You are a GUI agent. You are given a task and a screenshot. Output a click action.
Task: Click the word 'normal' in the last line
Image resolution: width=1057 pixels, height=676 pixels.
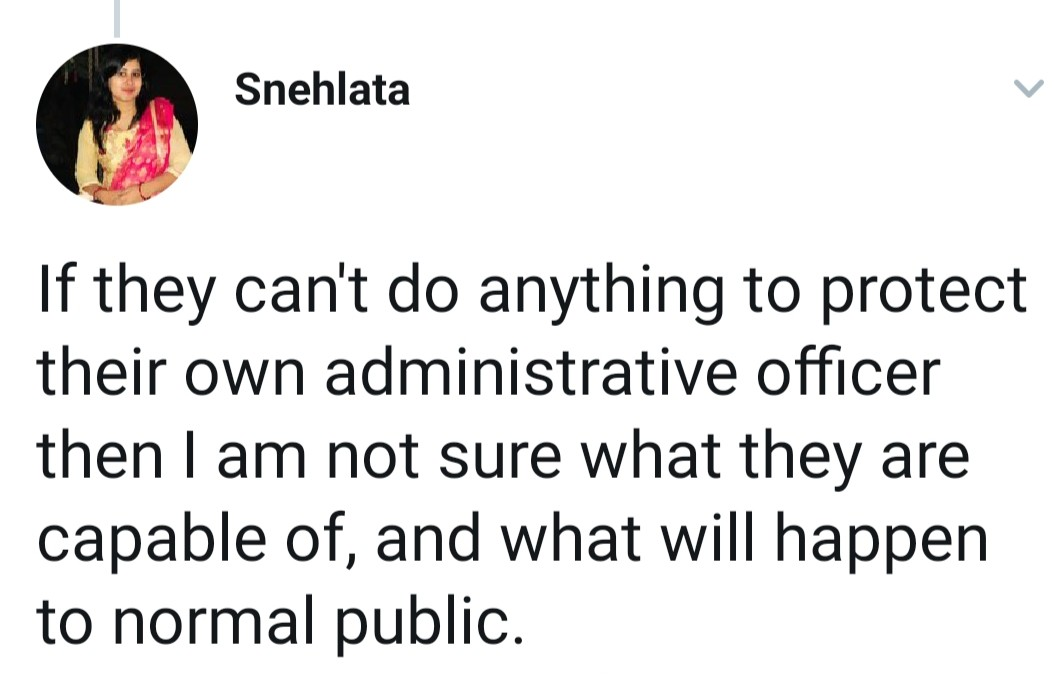[214, 621]
